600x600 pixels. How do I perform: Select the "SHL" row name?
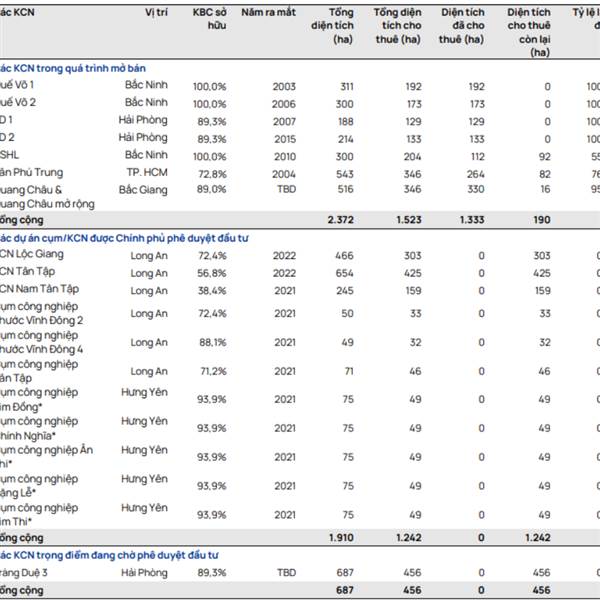9,155
